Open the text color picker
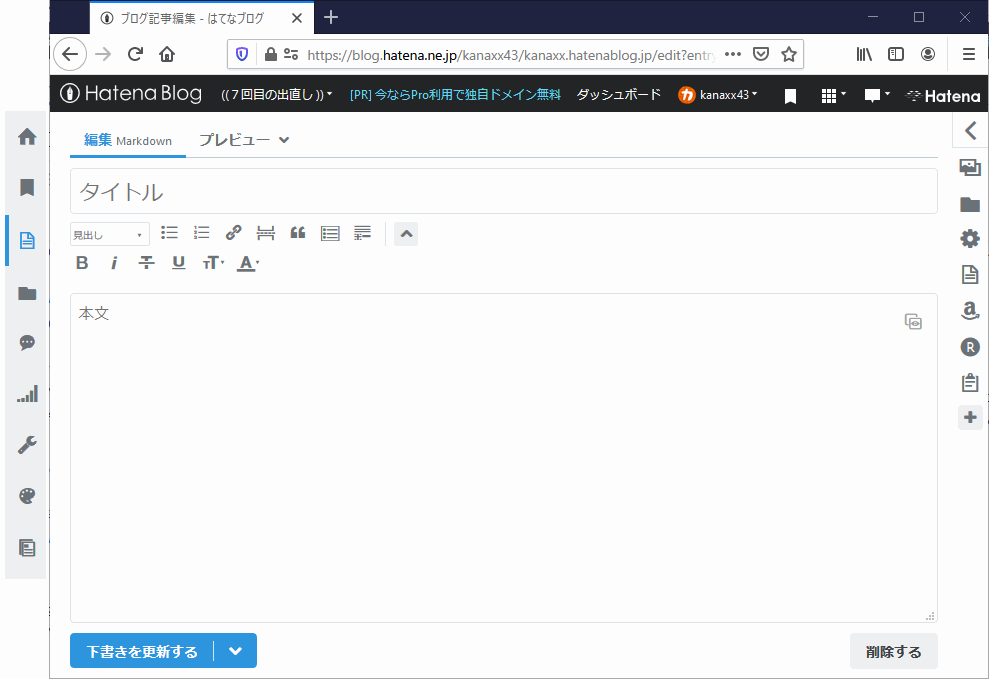This screenshot has width=989, height=679. coord(248,263)
